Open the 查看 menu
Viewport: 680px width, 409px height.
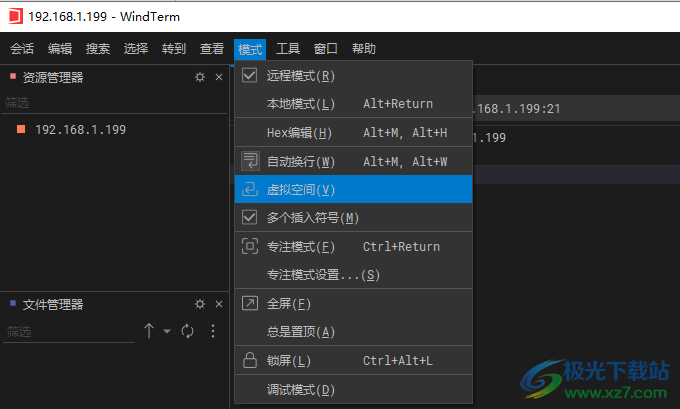click(x=212, y=49)
